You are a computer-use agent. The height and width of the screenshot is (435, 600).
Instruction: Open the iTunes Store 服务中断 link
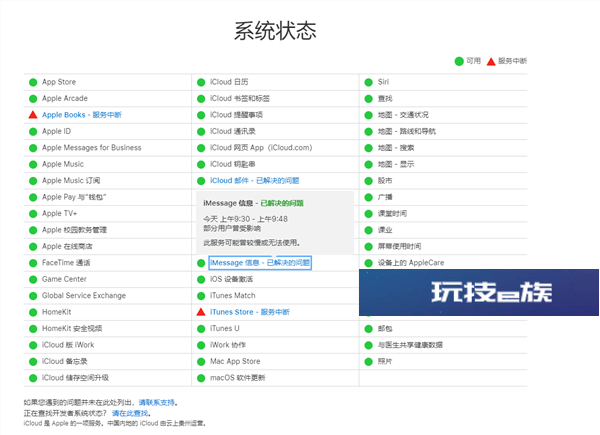point(250,312)
